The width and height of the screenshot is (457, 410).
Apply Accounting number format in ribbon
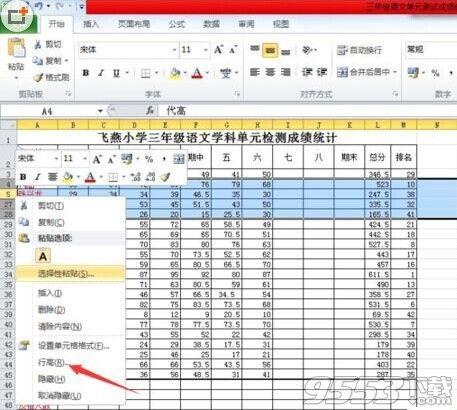(413, 72)
